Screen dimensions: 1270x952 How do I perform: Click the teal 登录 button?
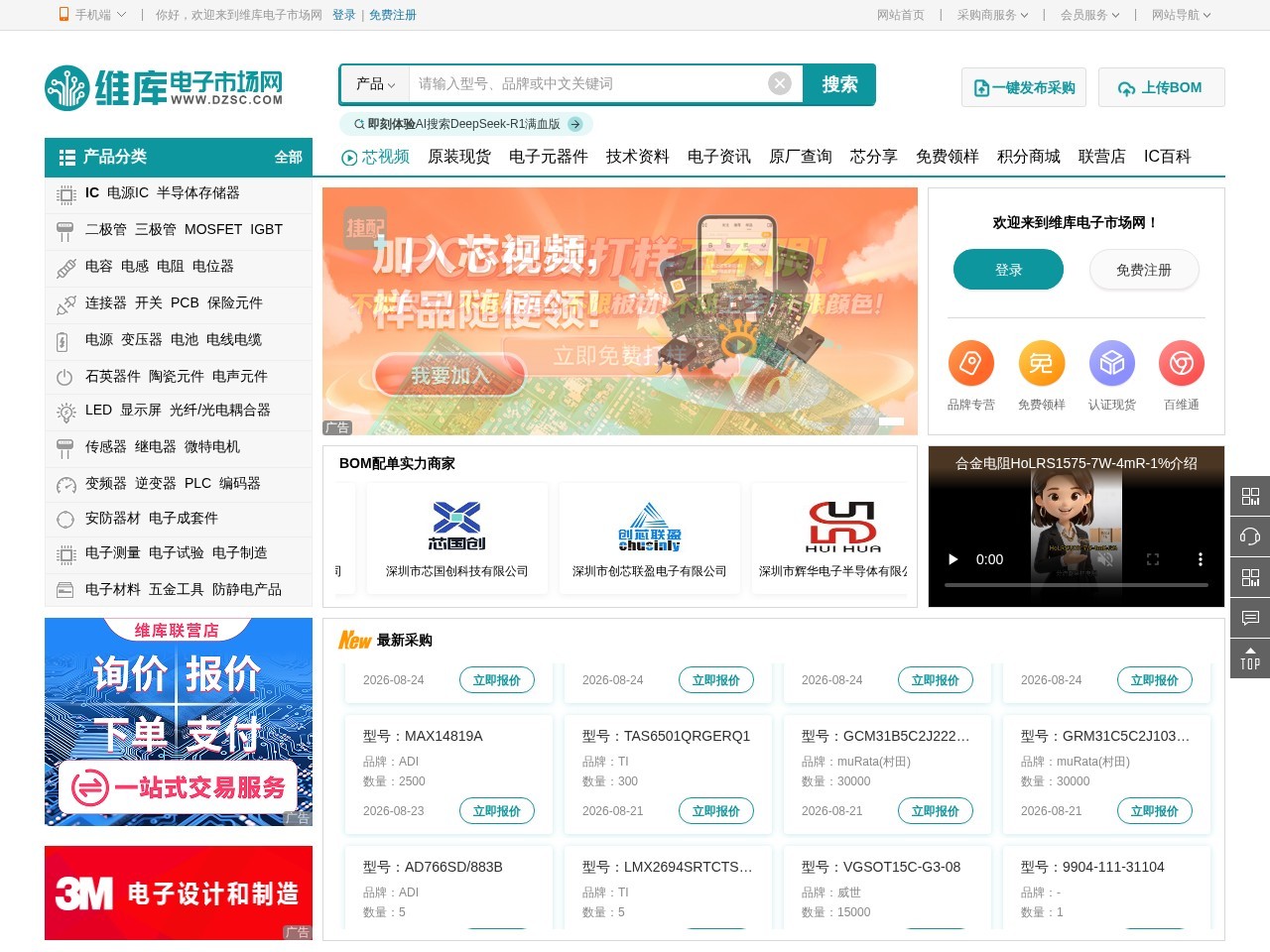pos(1008,270)
